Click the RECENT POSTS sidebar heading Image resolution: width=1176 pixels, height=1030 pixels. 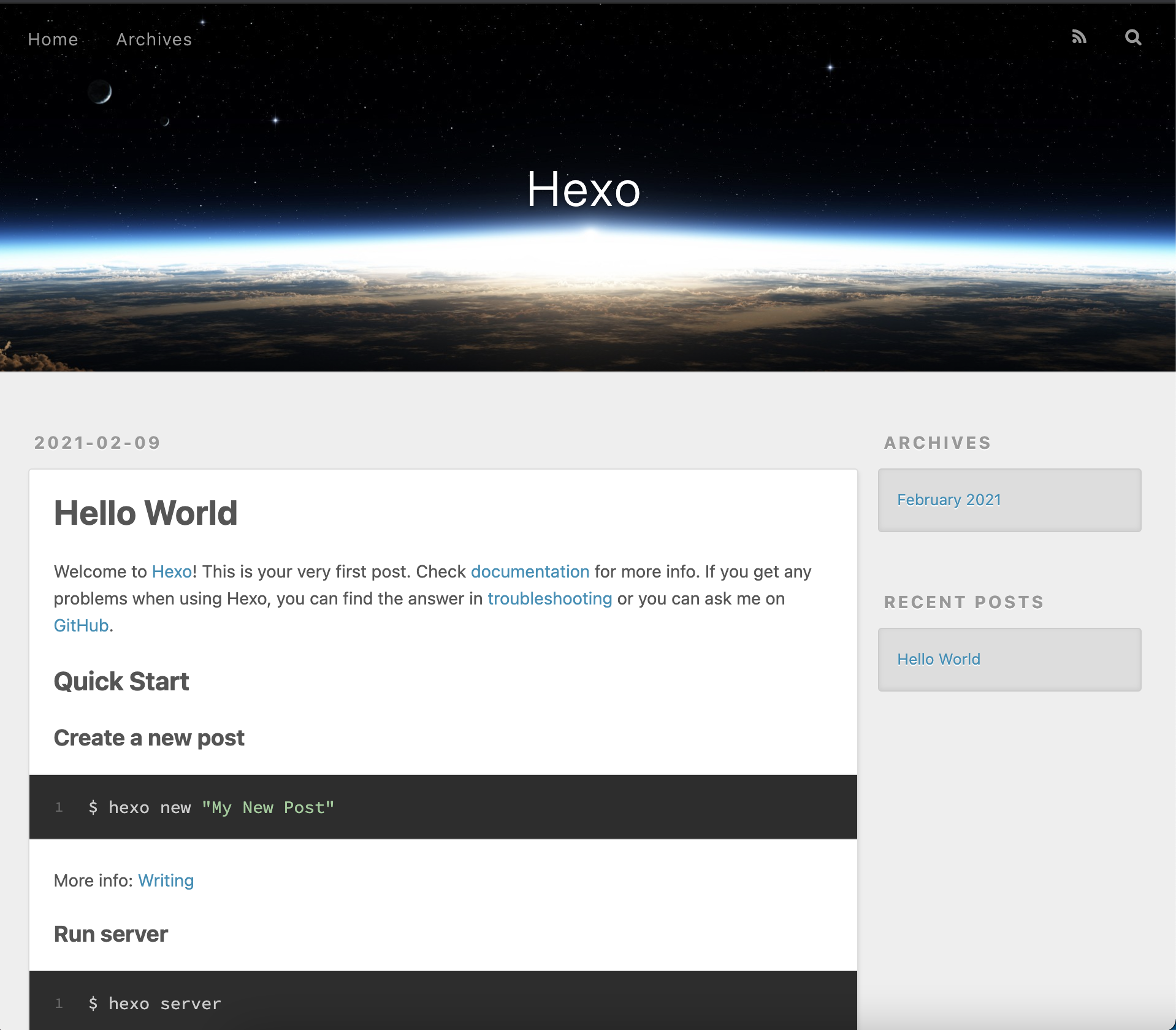pyautogui.click(x=964, y=602)
